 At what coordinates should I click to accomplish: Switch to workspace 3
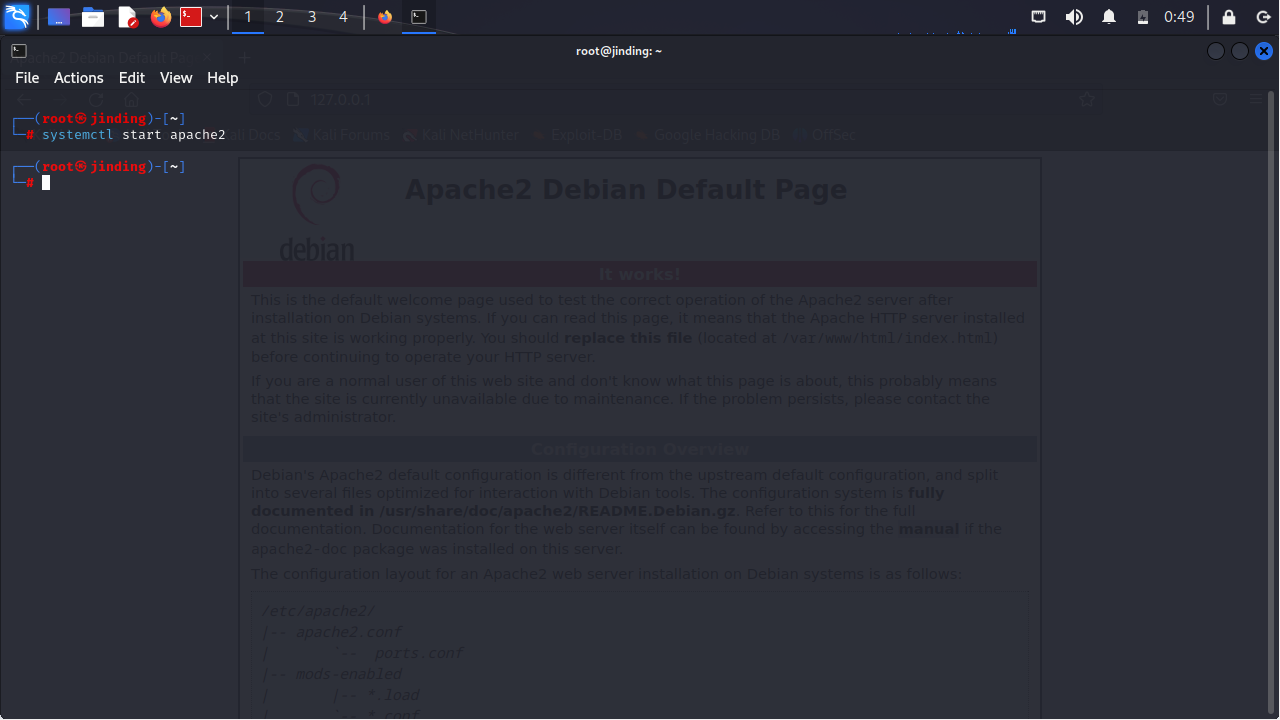pyautogui.click(x=312, y=17)
